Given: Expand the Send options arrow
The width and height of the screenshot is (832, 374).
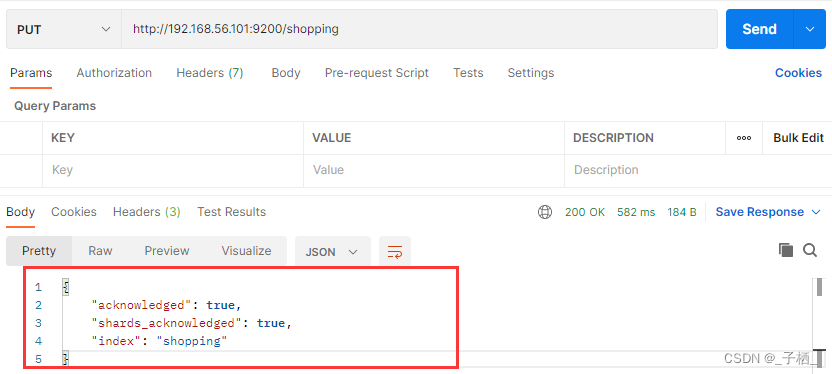Looking at the screenshot, I should (810, 29).
